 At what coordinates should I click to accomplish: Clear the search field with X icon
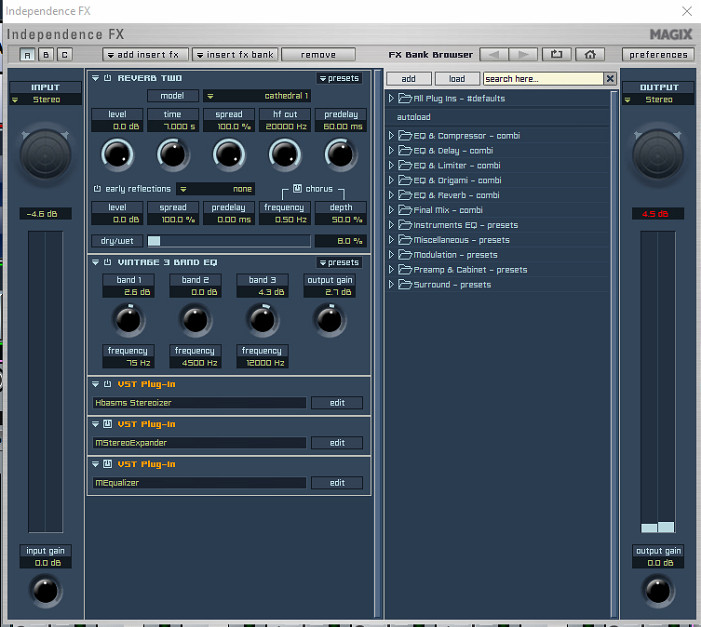610,78
